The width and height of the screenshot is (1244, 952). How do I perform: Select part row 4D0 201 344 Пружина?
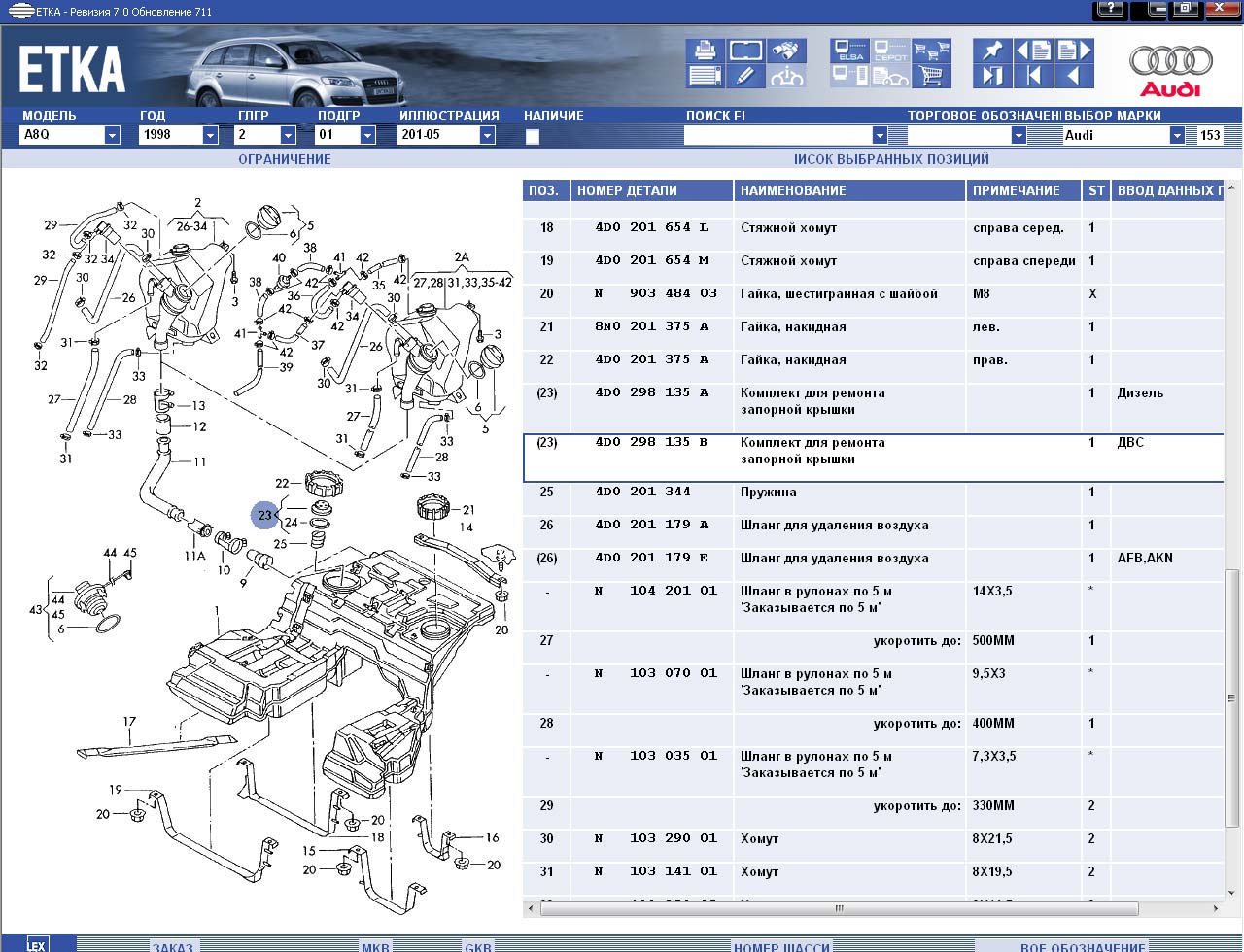pyautogui.click(x=768, y=493)
